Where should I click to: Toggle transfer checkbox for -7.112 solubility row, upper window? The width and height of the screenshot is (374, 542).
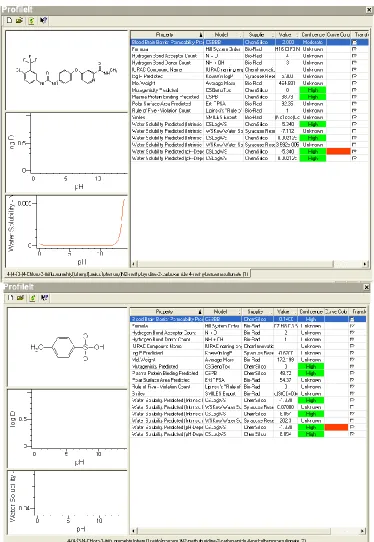pyautogui.click(x=354, y=131)
